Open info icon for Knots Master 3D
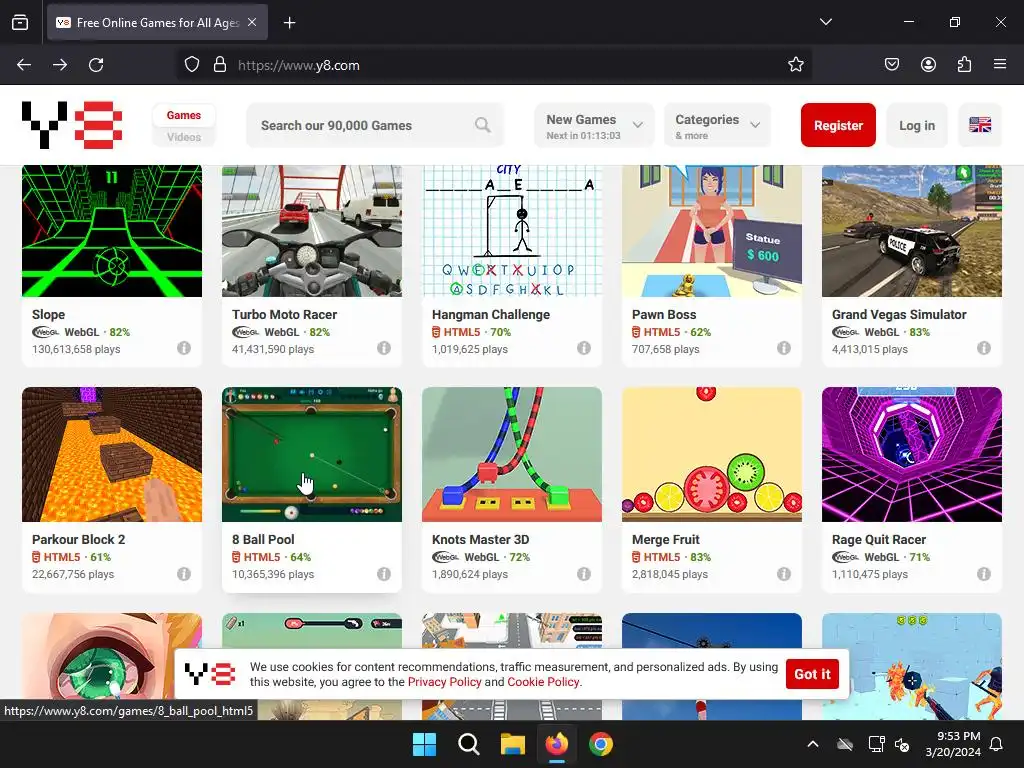The width and height of the screenshot is (1024, 768). 584,573
